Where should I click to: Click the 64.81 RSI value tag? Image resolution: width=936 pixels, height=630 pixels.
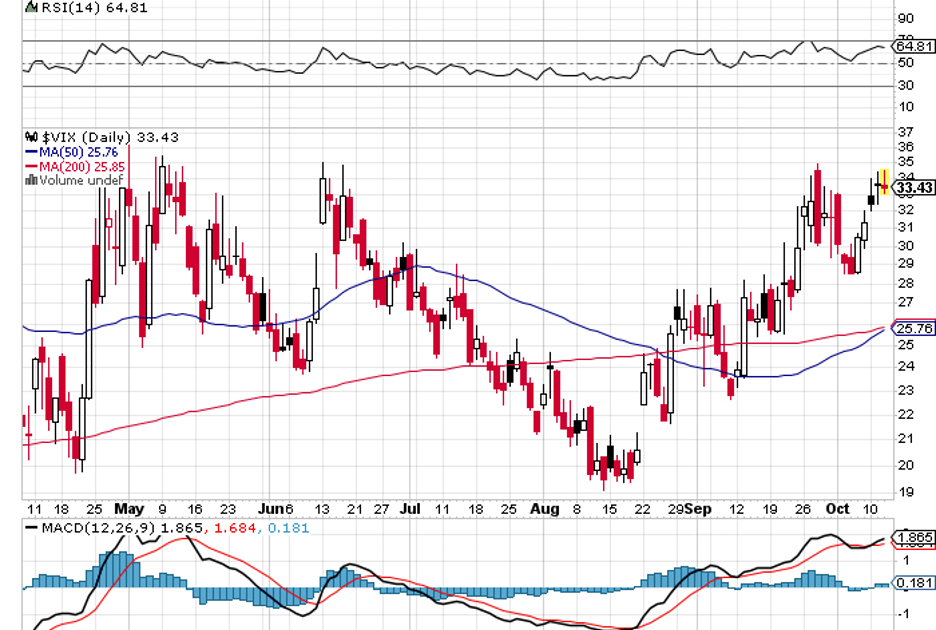914,46
